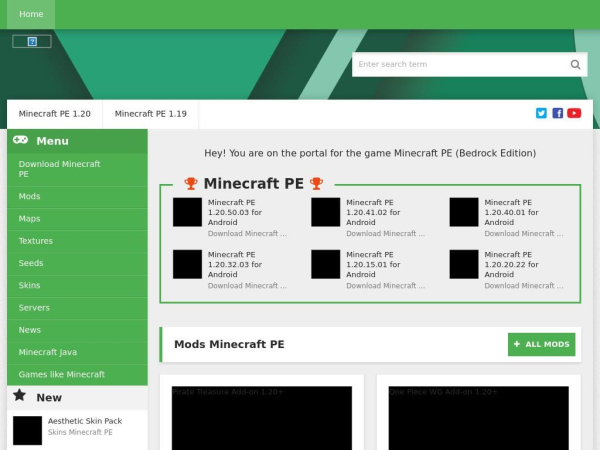Viewport: 600px width, 450px height.
Task: Click the Minecraft PE section heading
Action: click(254, 184)
